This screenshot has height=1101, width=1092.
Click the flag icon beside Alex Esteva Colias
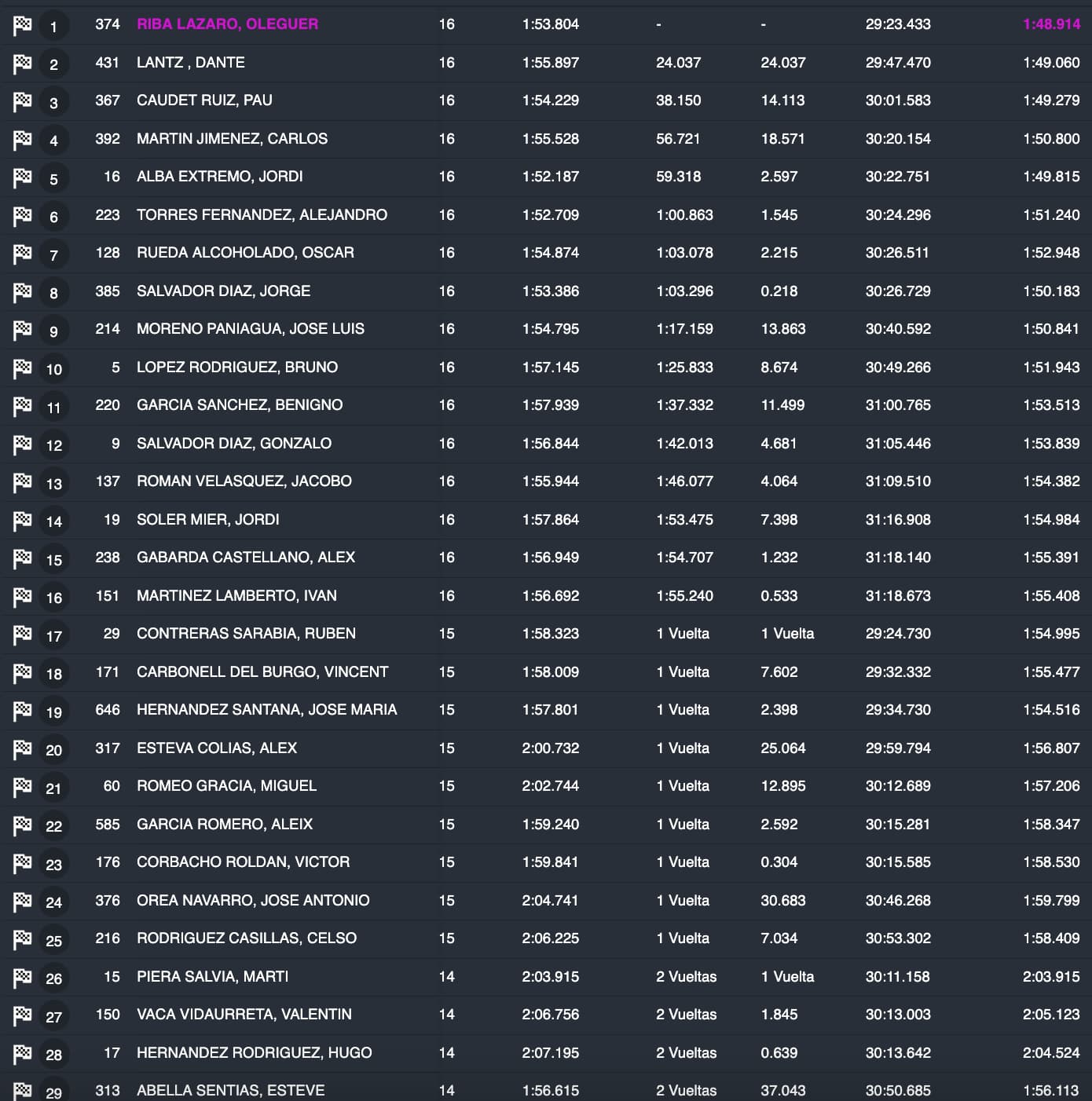(x=22, y=748)
